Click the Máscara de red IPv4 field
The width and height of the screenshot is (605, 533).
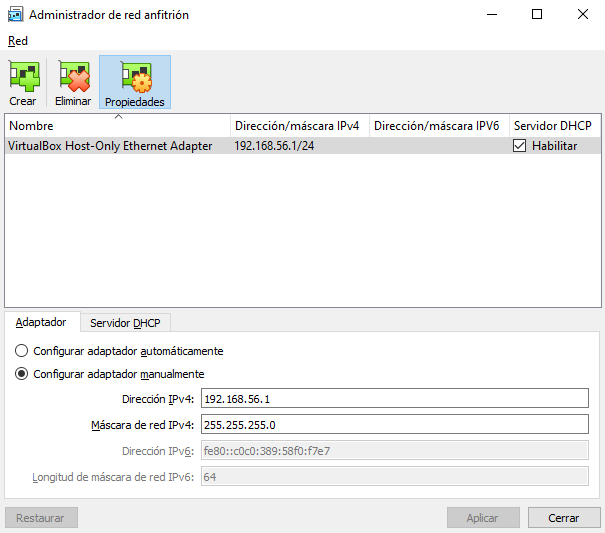[394, 424]
